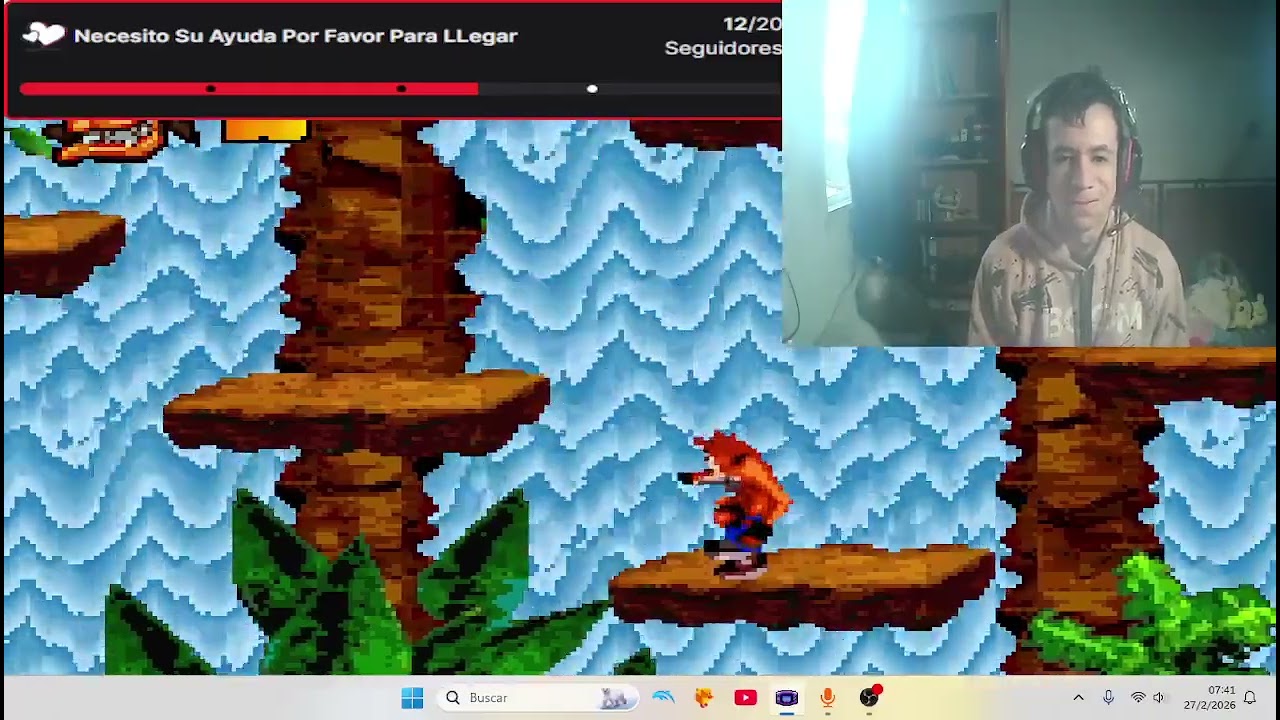The width and height of the screenshot is (1280, 720).
Task: Show hidden system tray icons
Action: point(1078,698)
